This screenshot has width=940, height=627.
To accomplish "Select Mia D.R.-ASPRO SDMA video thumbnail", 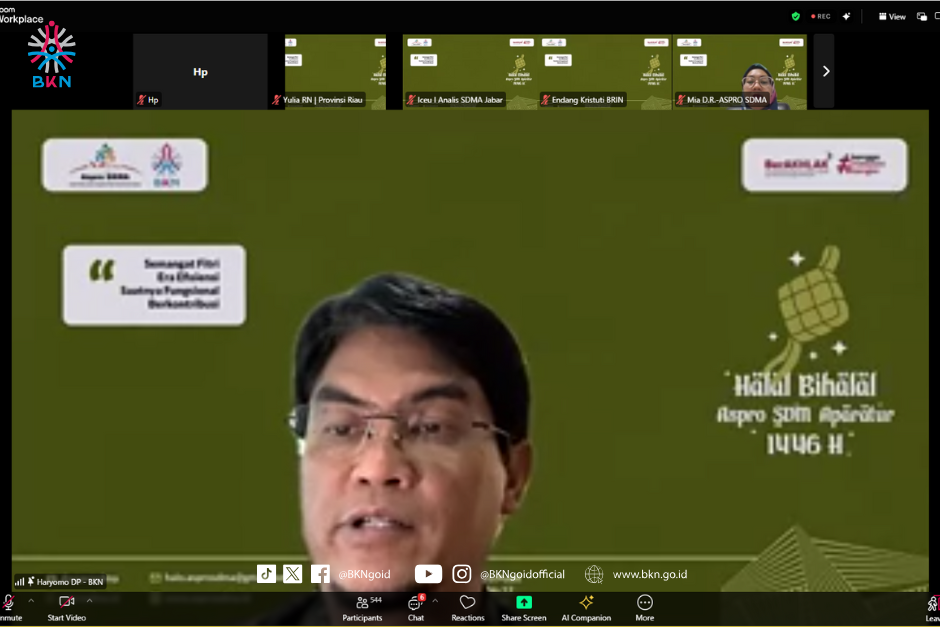I will [739, 71].
